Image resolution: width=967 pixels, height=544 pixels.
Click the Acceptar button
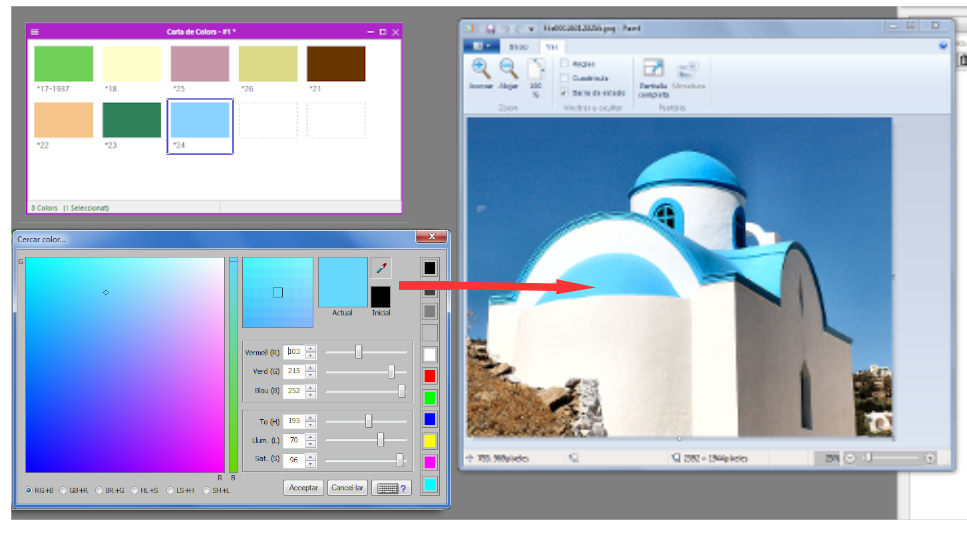303,488
